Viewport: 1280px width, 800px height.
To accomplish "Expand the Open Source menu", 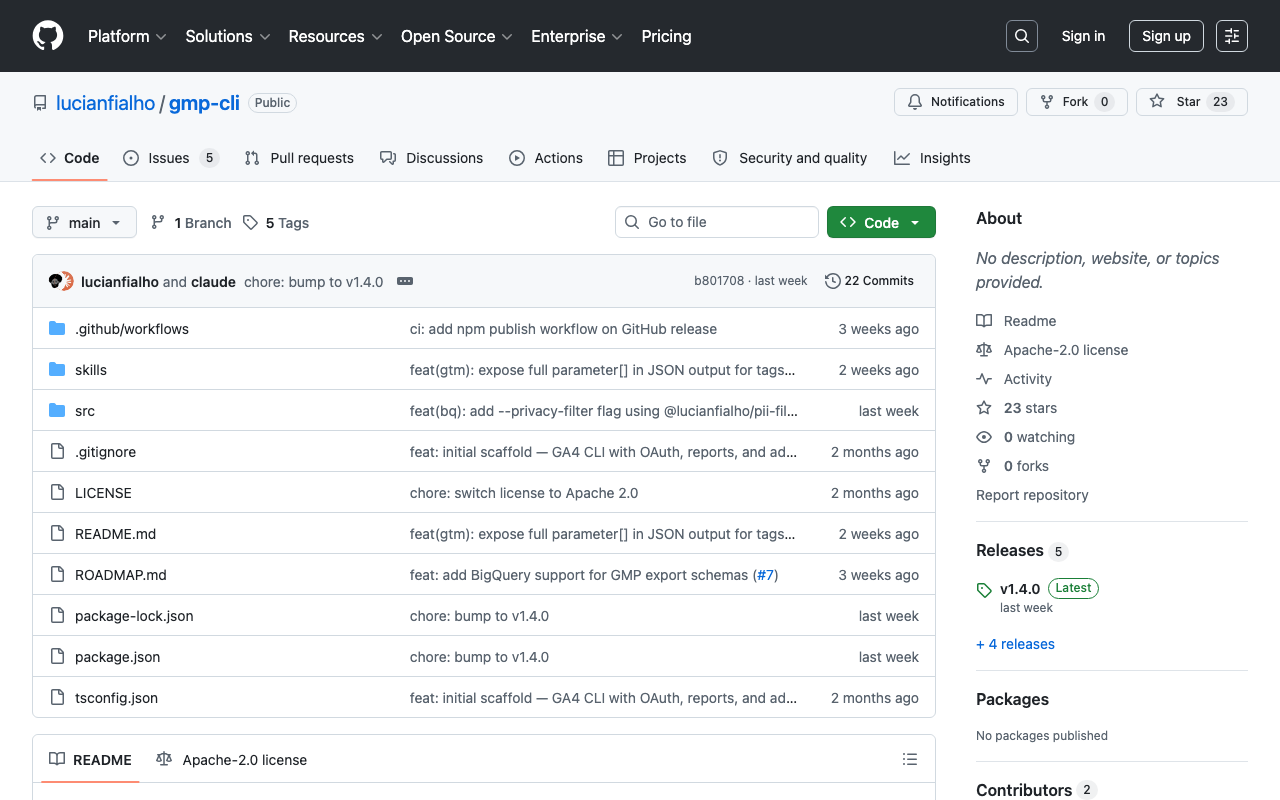I will click(457, 36).
